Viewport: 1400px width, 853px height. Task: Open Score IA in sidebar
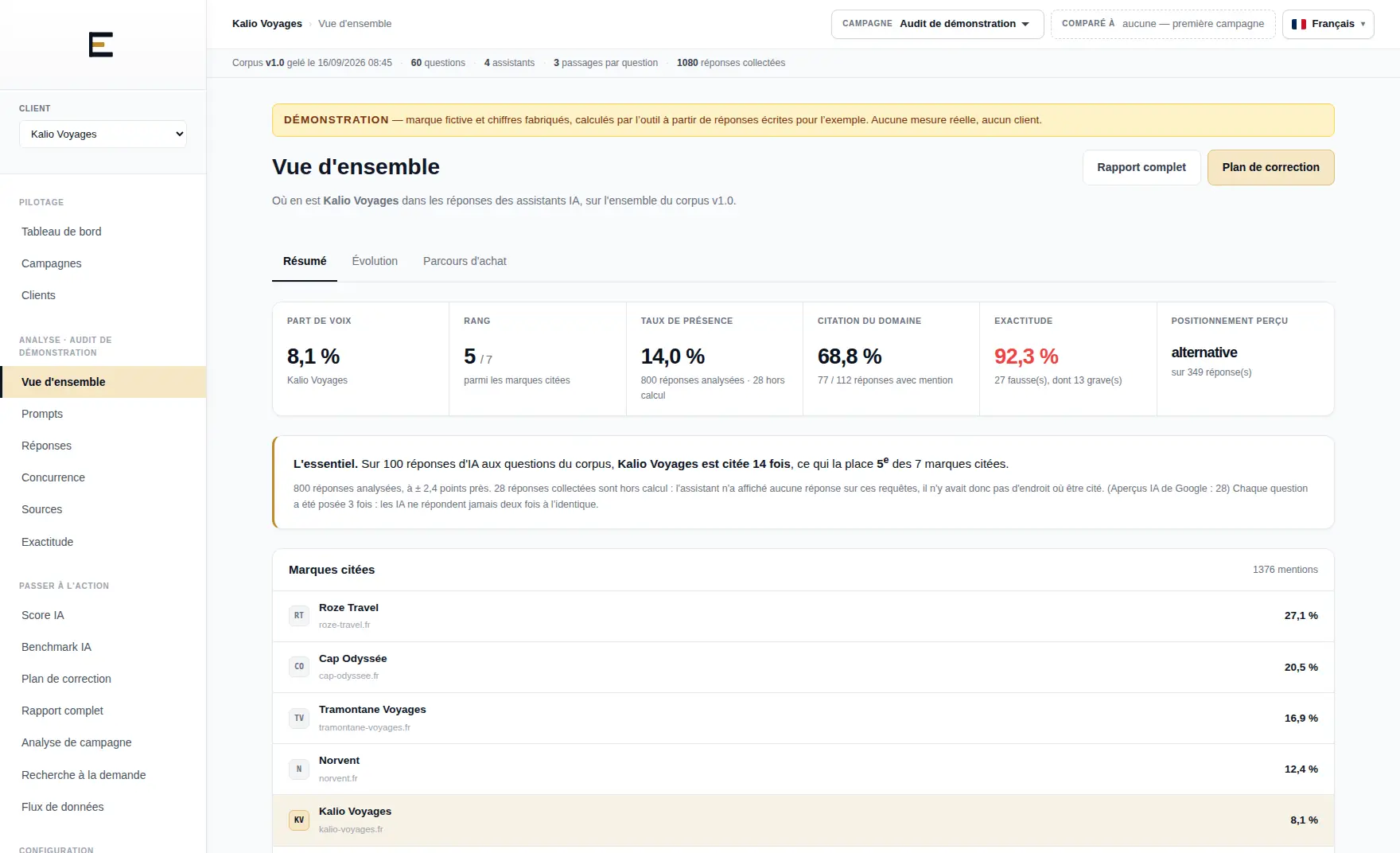point(103,615)
